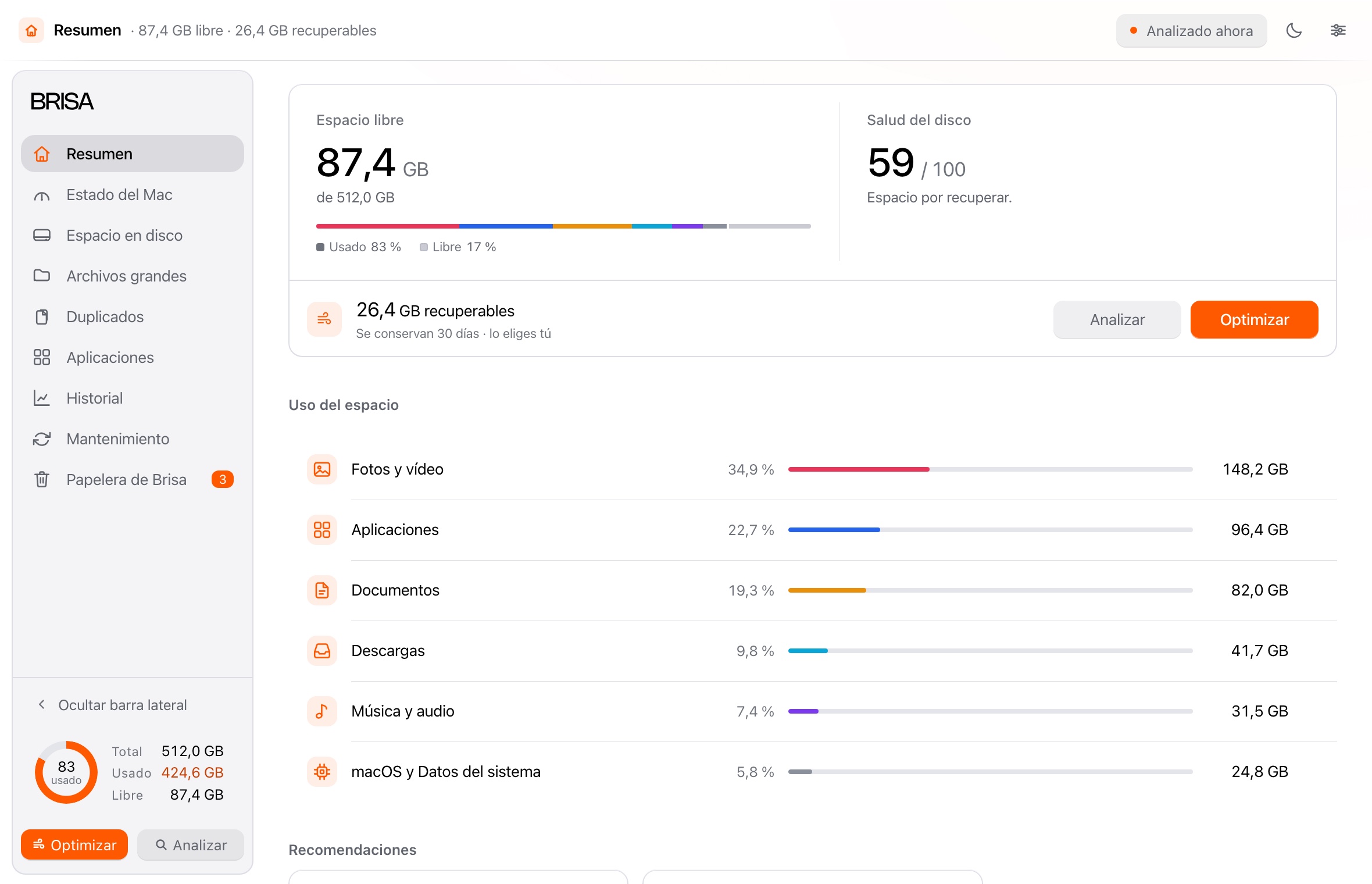Image resolution: width=1372 pixels, height=884 pixels.
Task: Click the macOS y Datos del sistema chip icon
Action: coord(322,772)
